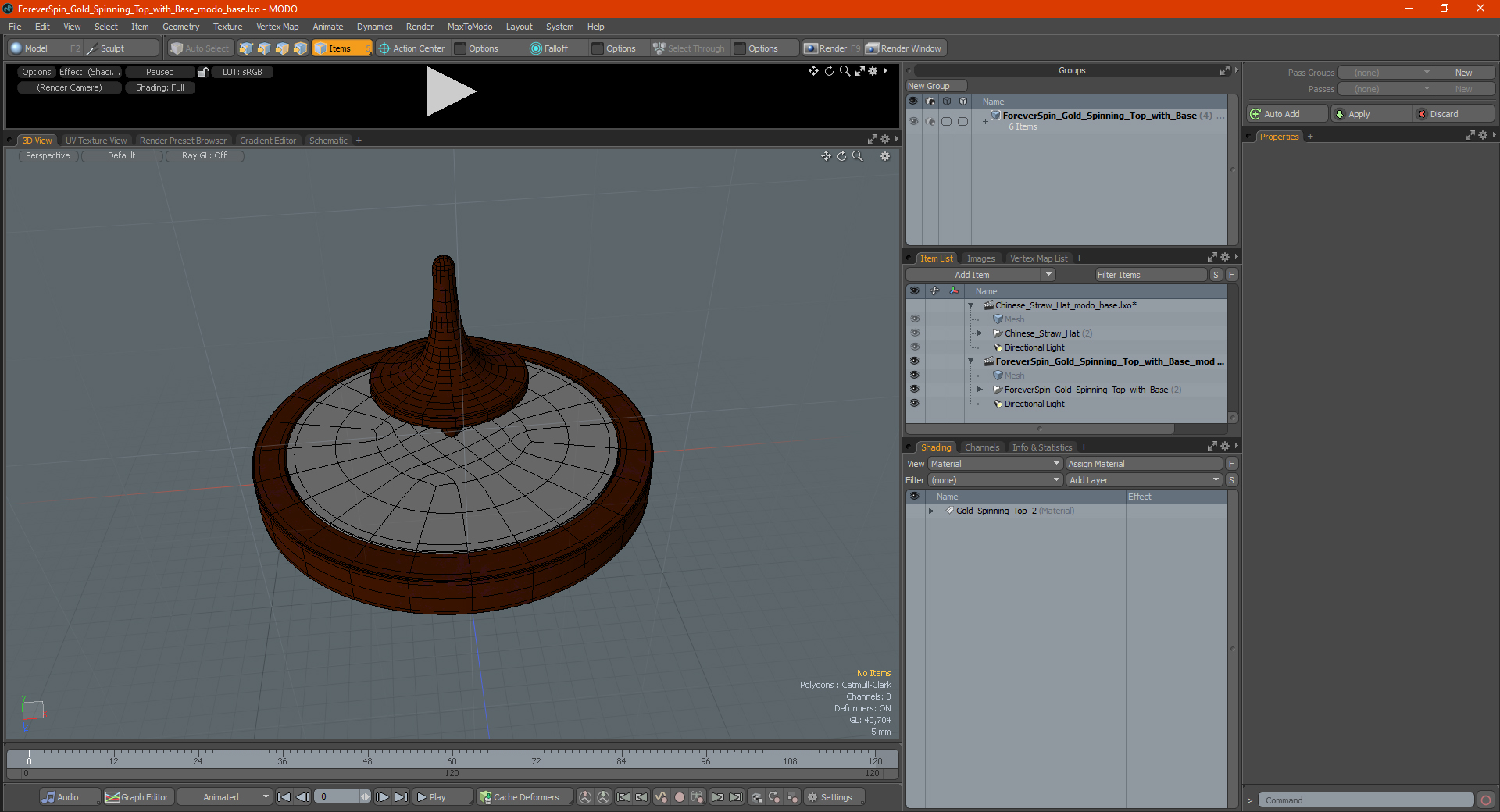
Task: Click 3D viewport pan move icon
Action: [x=826, y=156]
